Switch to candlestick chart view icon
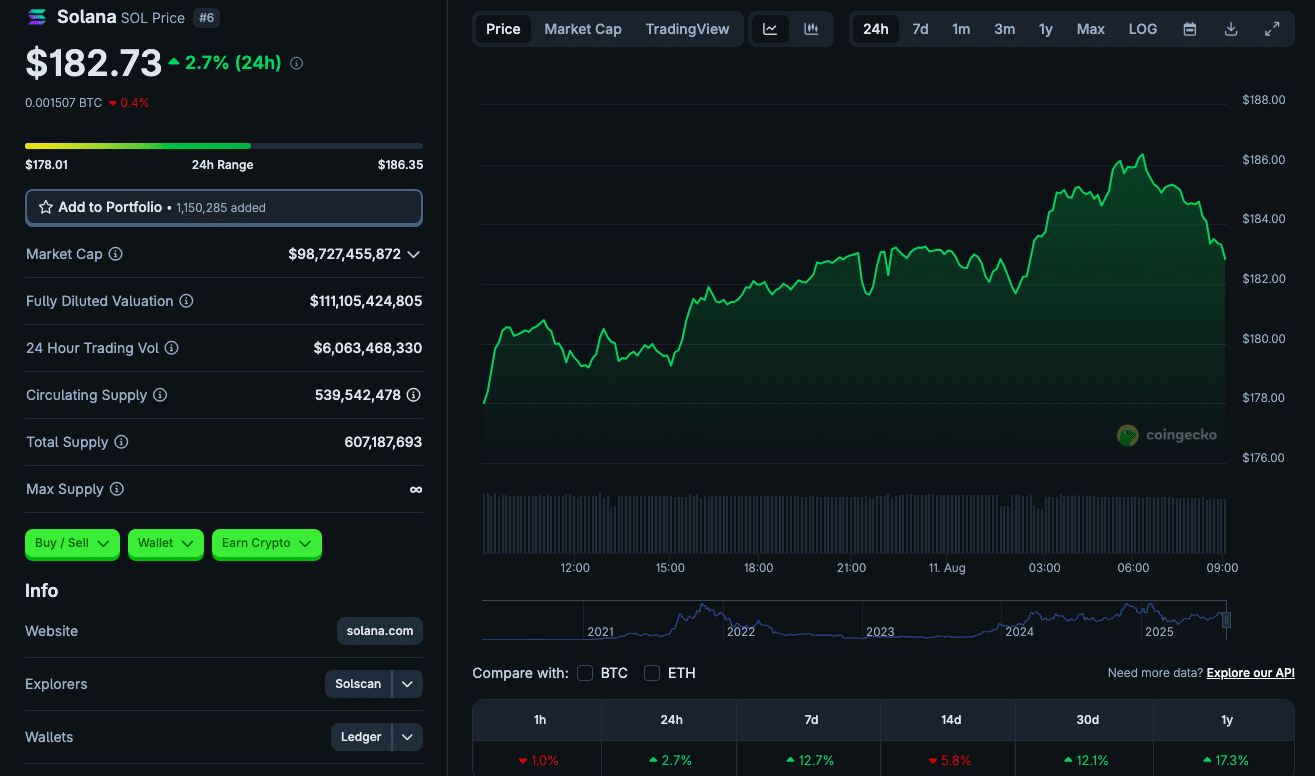1315x776 pixels. coord(811,29)
